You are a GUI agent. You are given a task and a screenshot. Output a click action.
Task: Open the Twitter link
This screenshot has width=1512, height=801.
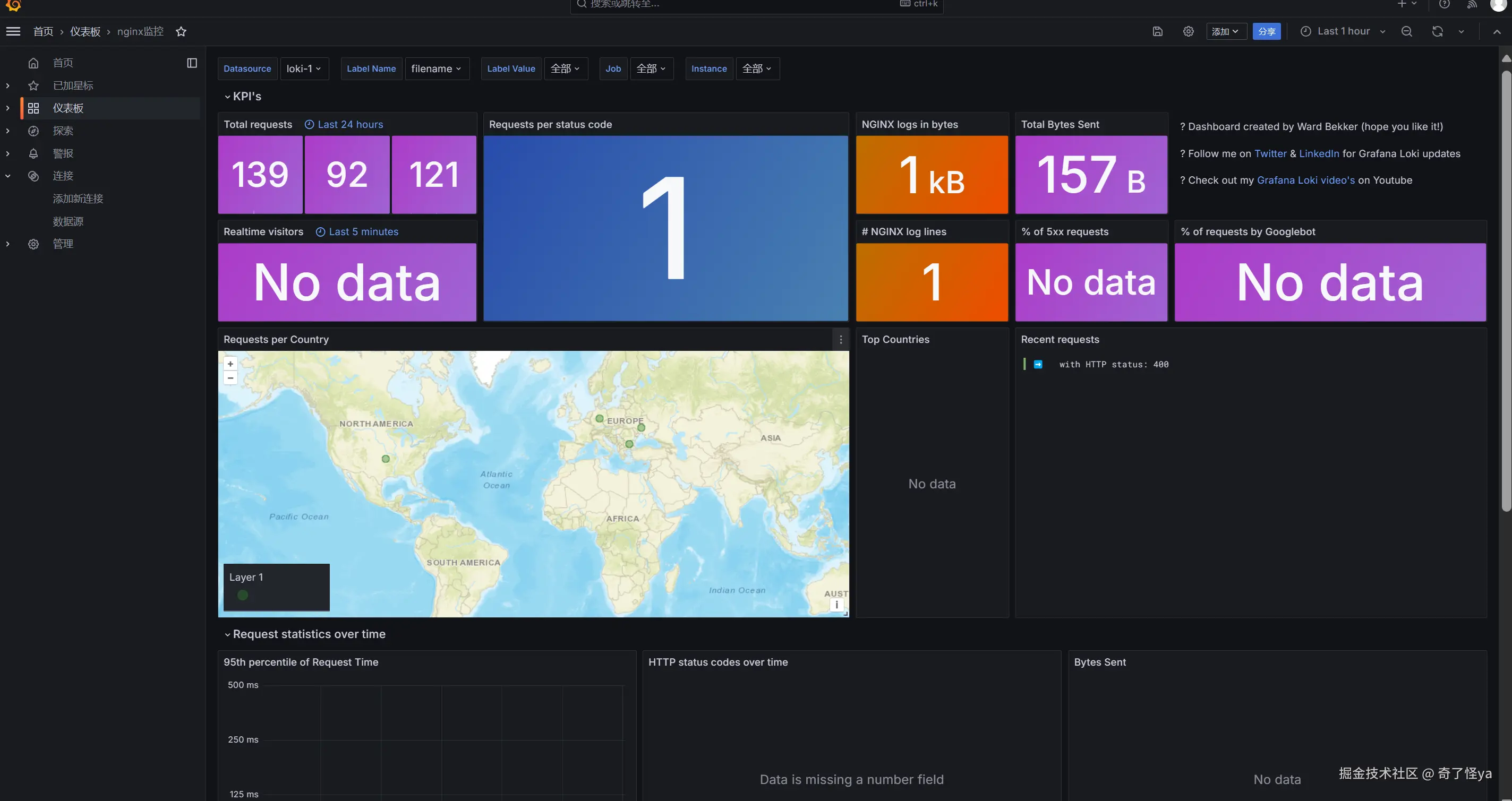(1270, 154)
